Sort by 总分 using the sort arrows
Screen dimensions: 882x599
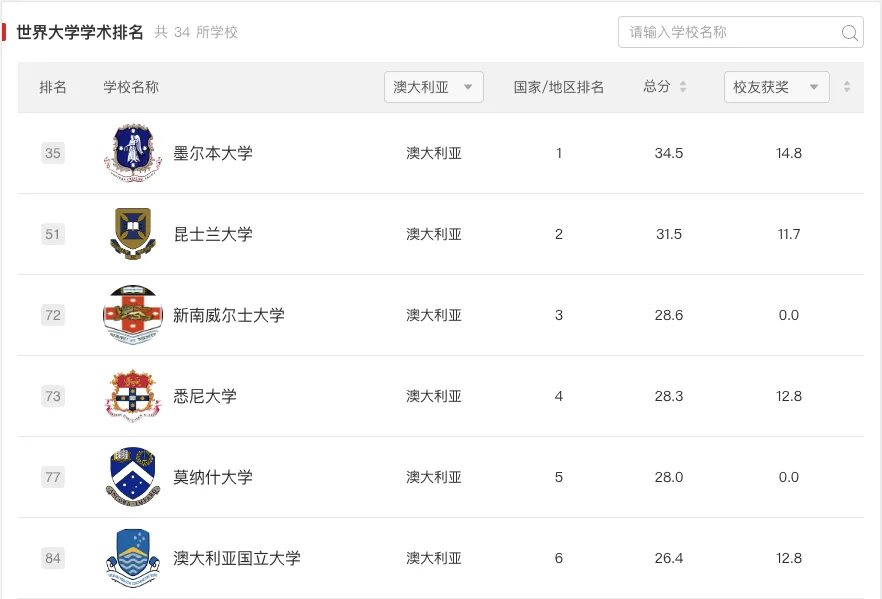[x=683, y=87]
